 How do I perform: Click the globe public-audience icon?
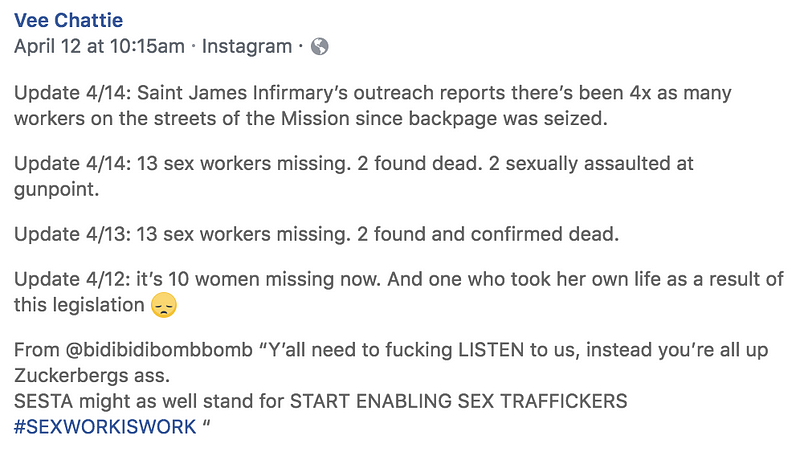[320, 46]
